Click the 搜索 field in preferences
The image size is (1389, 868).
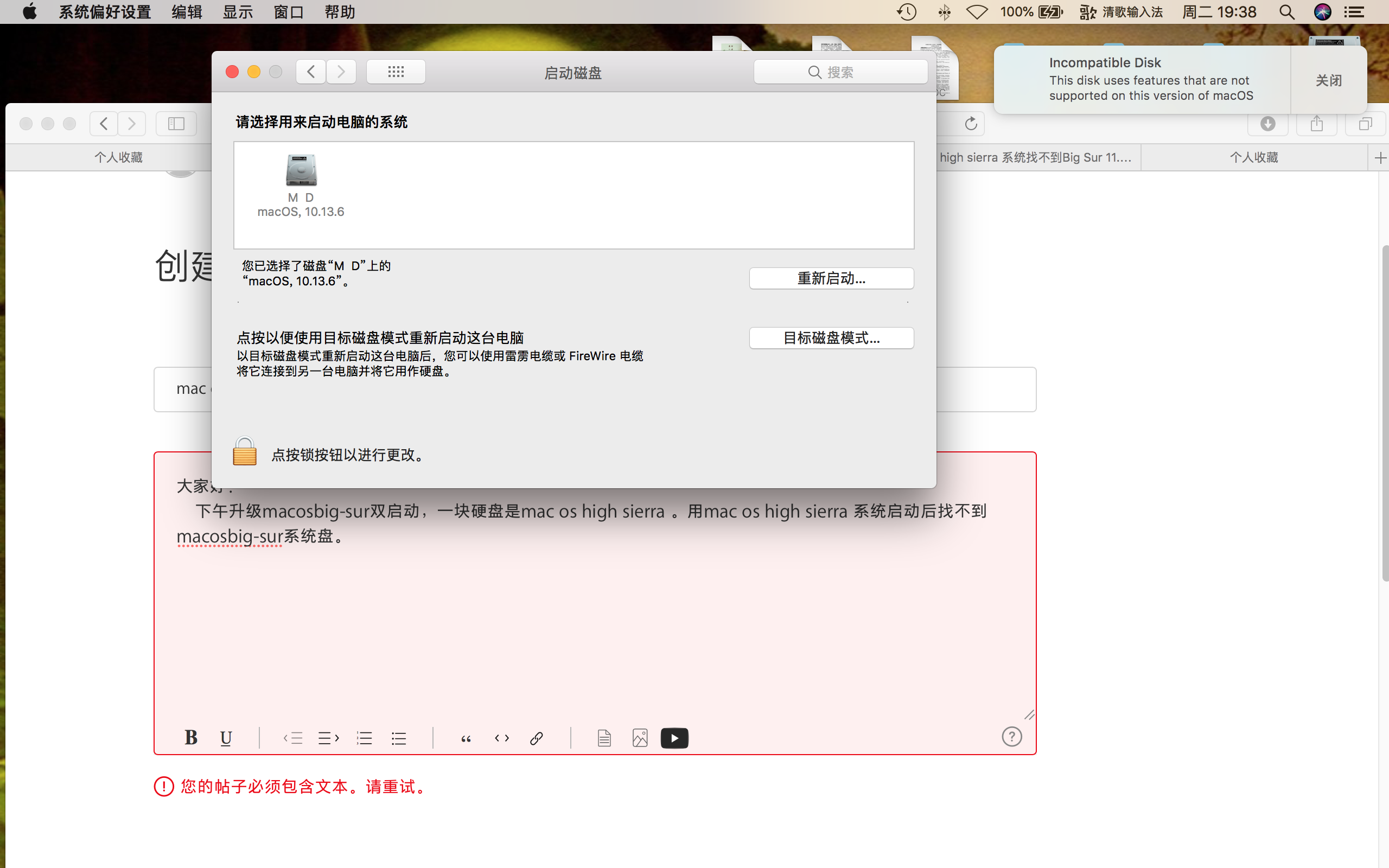pos(840,72)
